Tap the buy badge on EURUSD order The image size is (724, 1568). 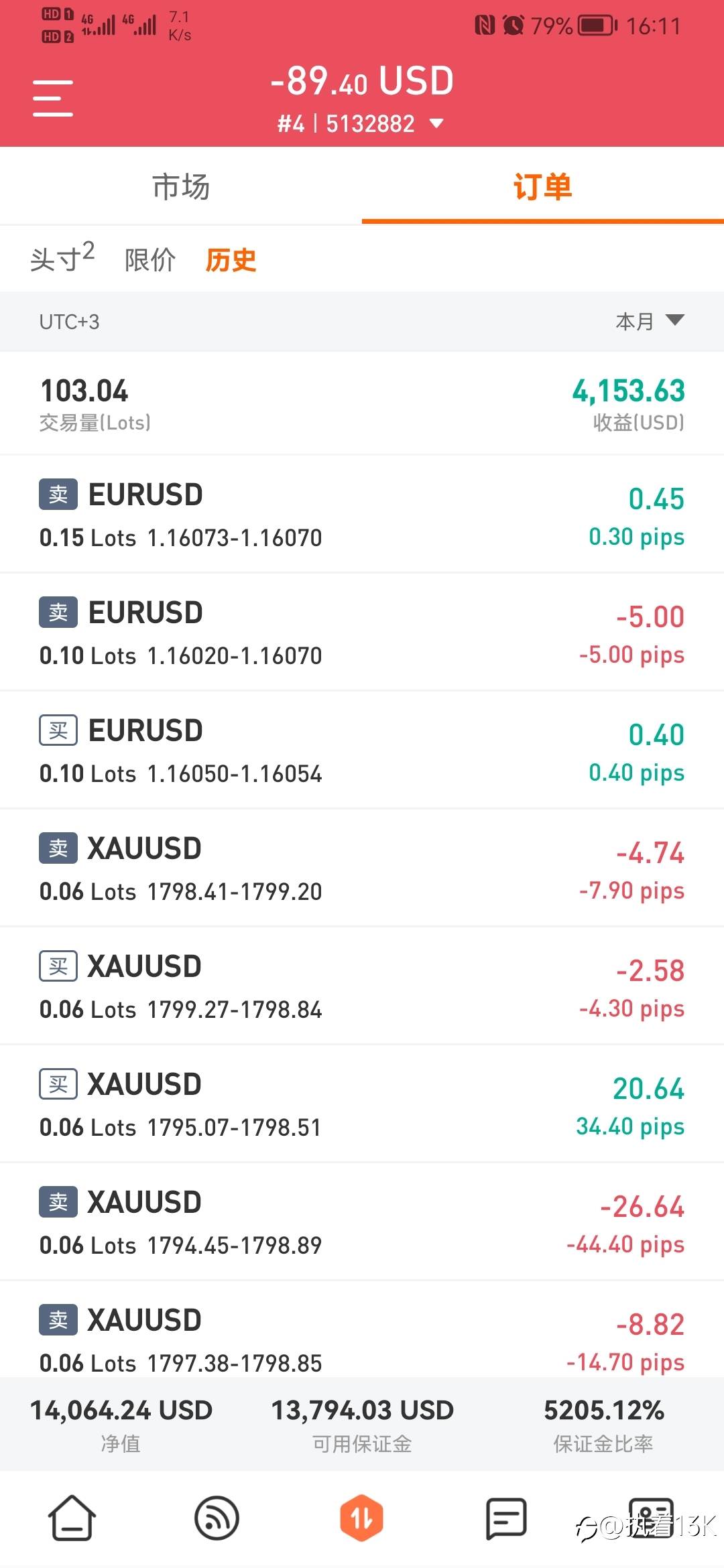58,730
